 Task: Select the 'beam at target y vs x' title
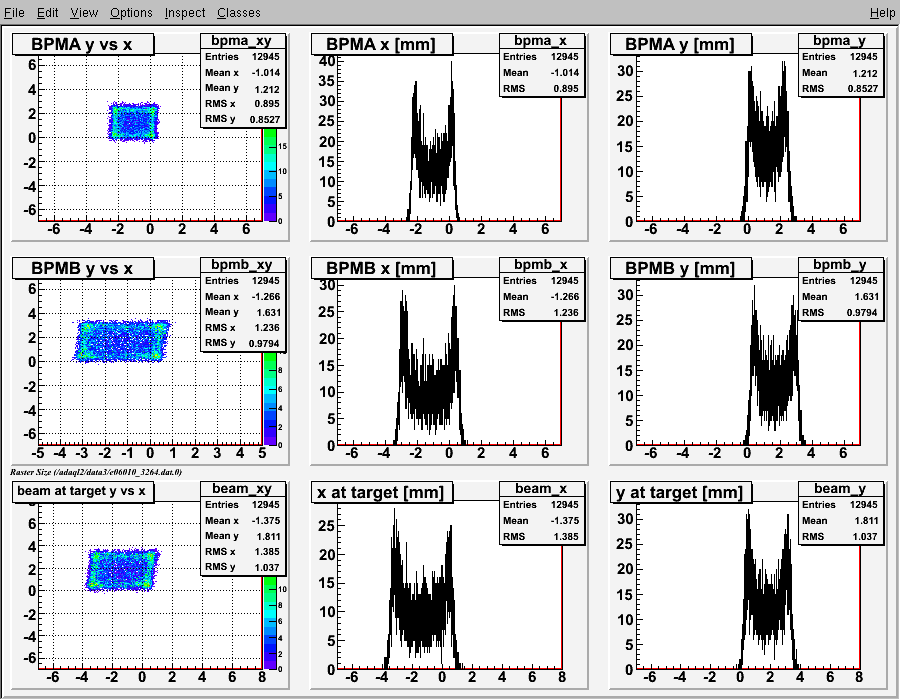tap(83, 491)
